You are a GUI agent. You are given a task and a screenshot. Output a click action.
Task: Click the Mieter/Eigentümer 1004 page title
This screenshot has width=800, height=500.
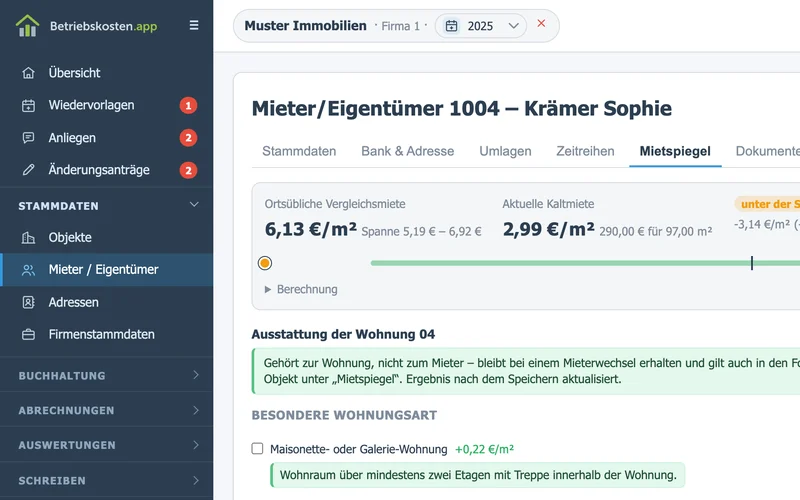tap(462, 109)
